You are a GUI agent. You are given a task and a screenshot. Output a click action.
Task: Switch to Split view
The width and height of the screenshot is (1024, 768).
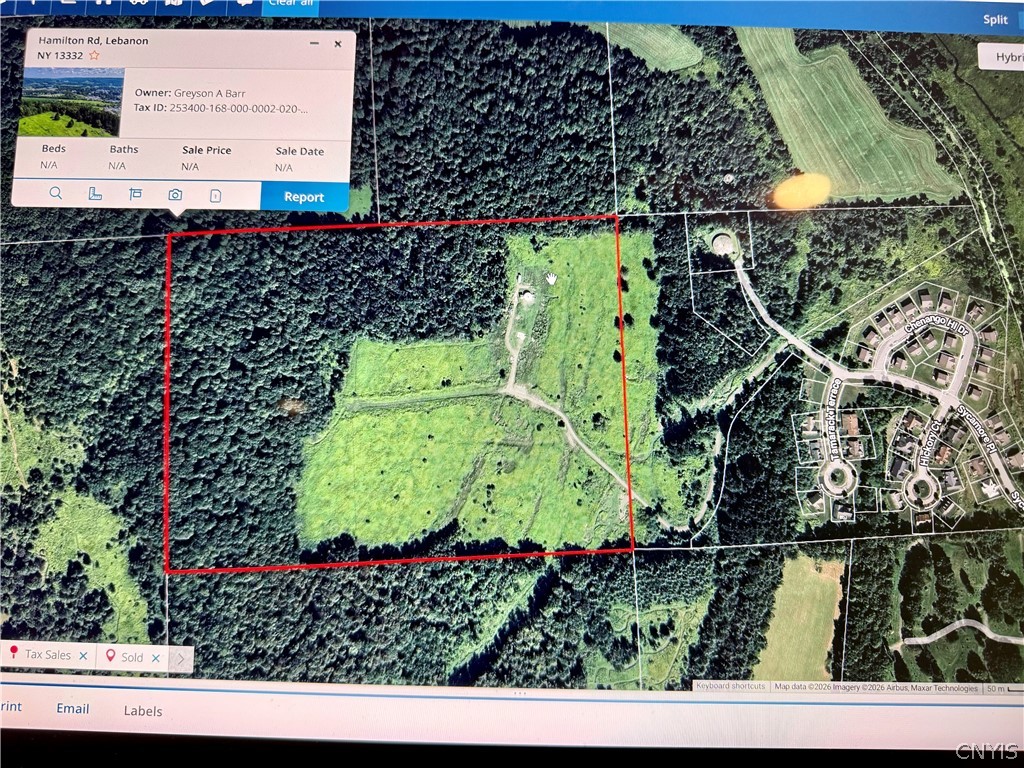click(995, 20)
